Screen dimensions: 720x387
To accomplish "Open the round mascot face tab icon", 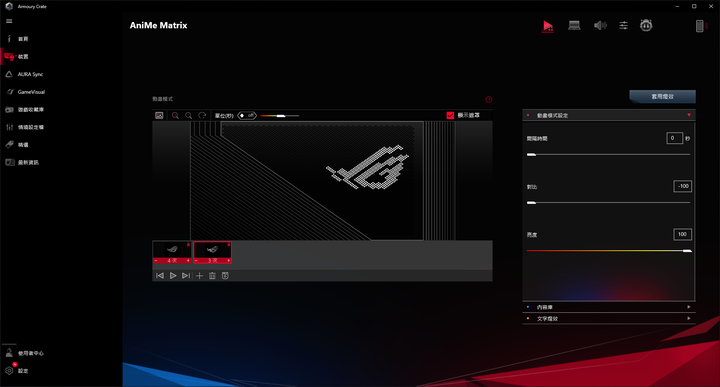I will coord(646,25).
